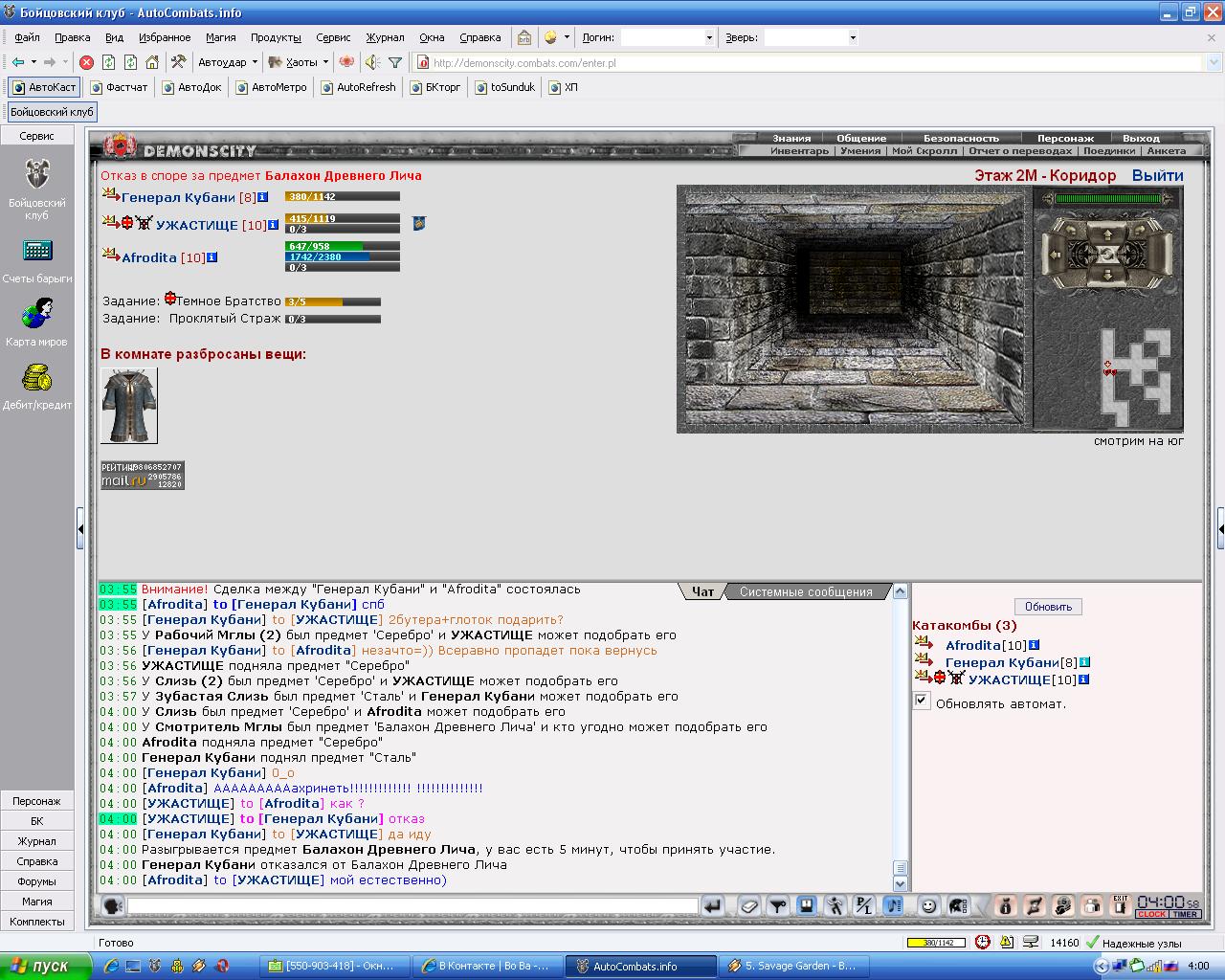Switch to Системные сообщения tab
The image size is (1225, 980).
pos(806,591)
